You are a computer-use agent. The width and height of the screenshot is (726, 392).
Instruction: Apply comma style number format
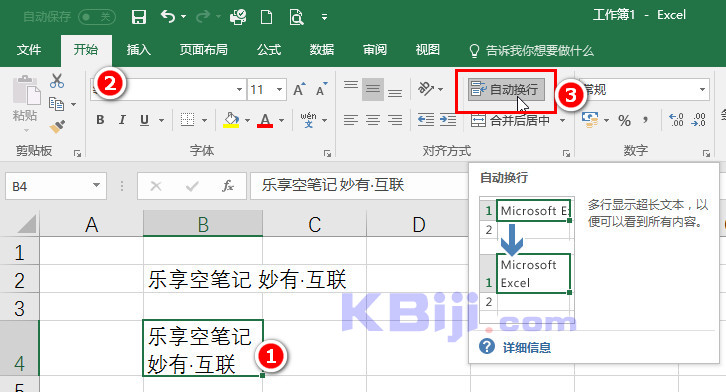[645, 120]
